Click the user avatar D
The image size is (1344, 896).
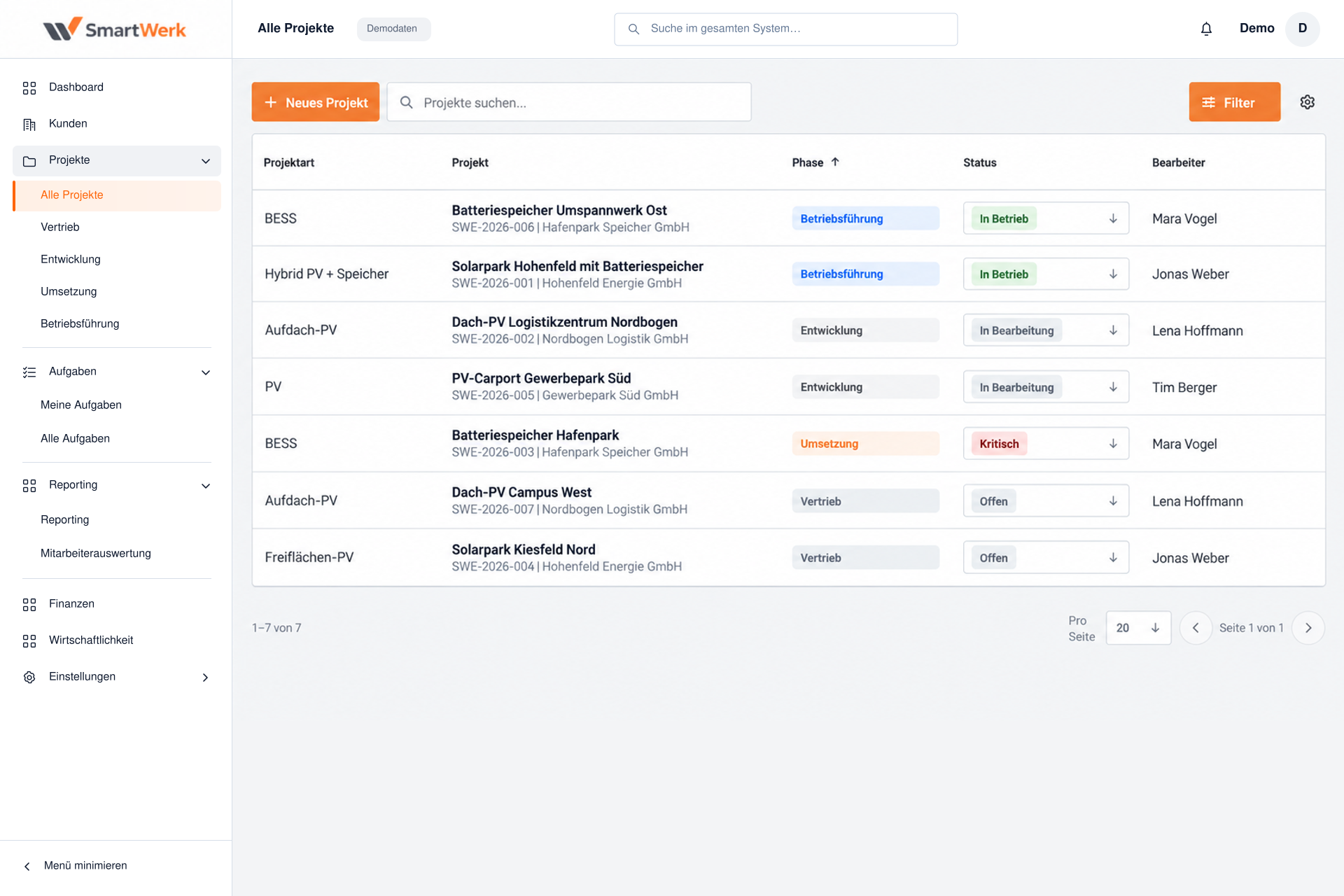point(1302,29)
